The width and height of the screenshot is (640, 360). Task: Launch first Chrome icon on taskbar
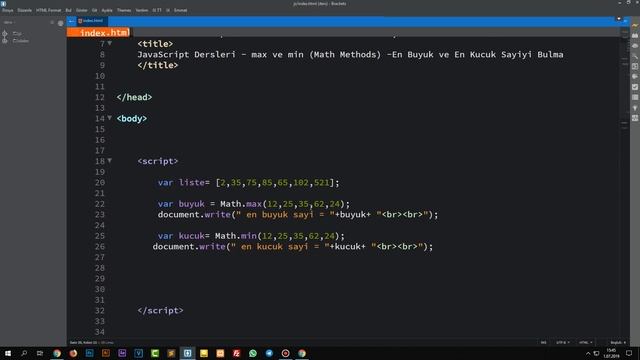57,353
